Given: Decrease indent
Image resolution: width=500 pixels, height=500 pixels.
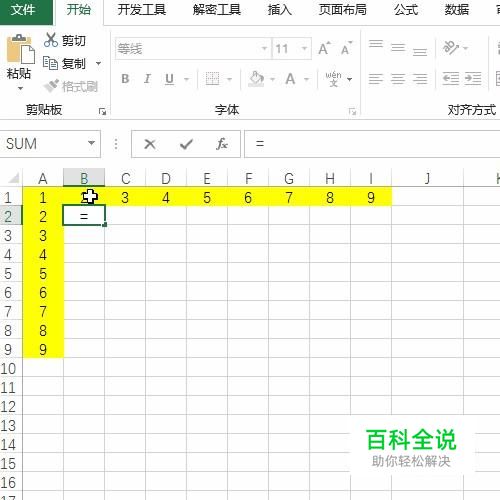Looking at the screenshot, I should coord(451,79).
